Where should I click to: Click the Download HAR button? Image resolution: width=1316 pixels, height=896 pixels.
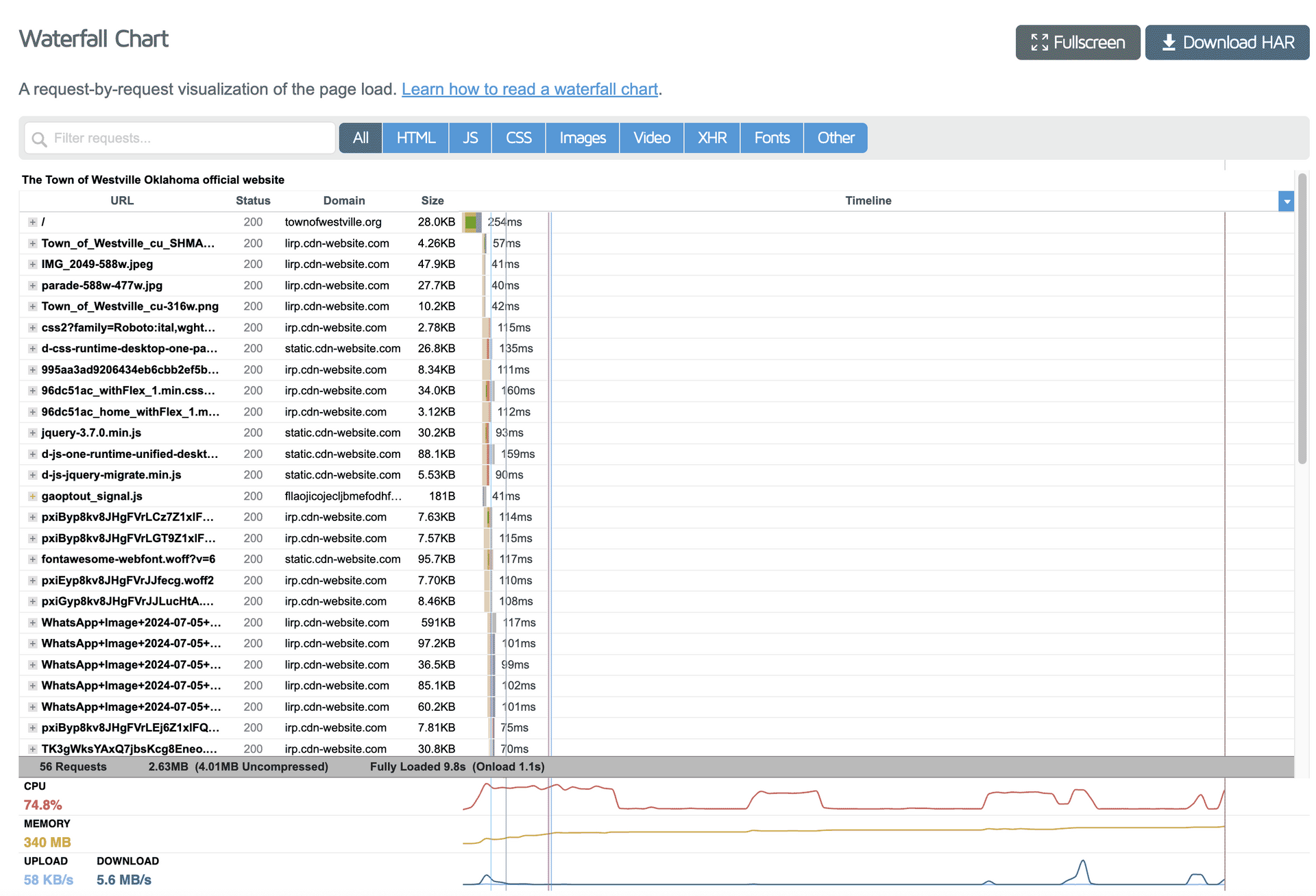1227,43
